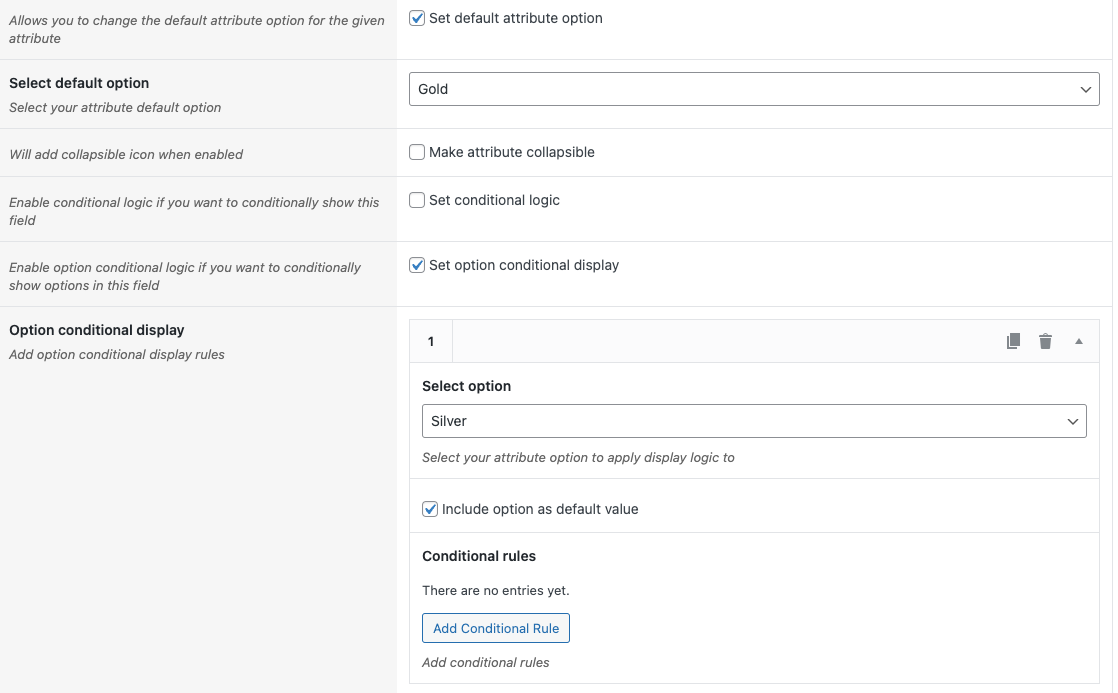Click the chevron on the Silver dropdown
The image size is (1118, 693).
[1073, 422]
